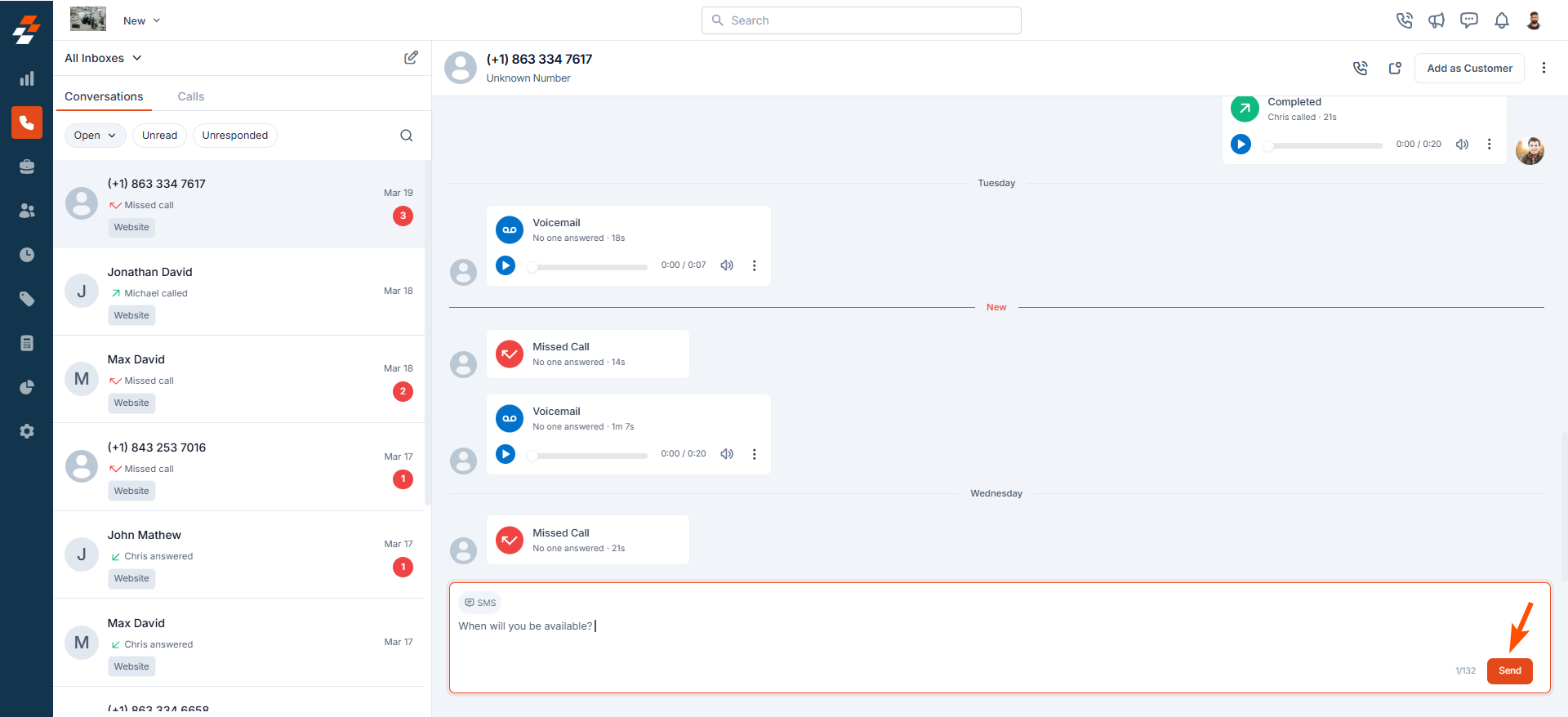Screen dimensions: 1568x717
Task: Open the (+1) 843 253 7016 conversation
Action: coord(238,467)
